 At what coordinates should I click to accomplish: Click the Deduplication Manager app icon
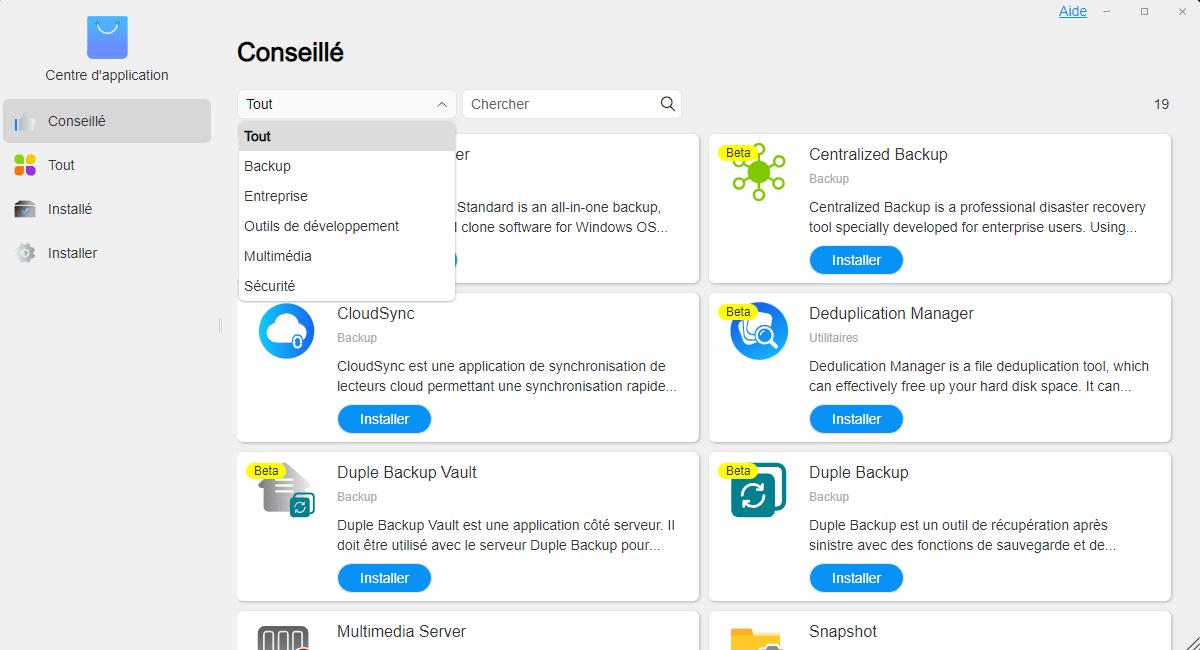pos(759,331)
